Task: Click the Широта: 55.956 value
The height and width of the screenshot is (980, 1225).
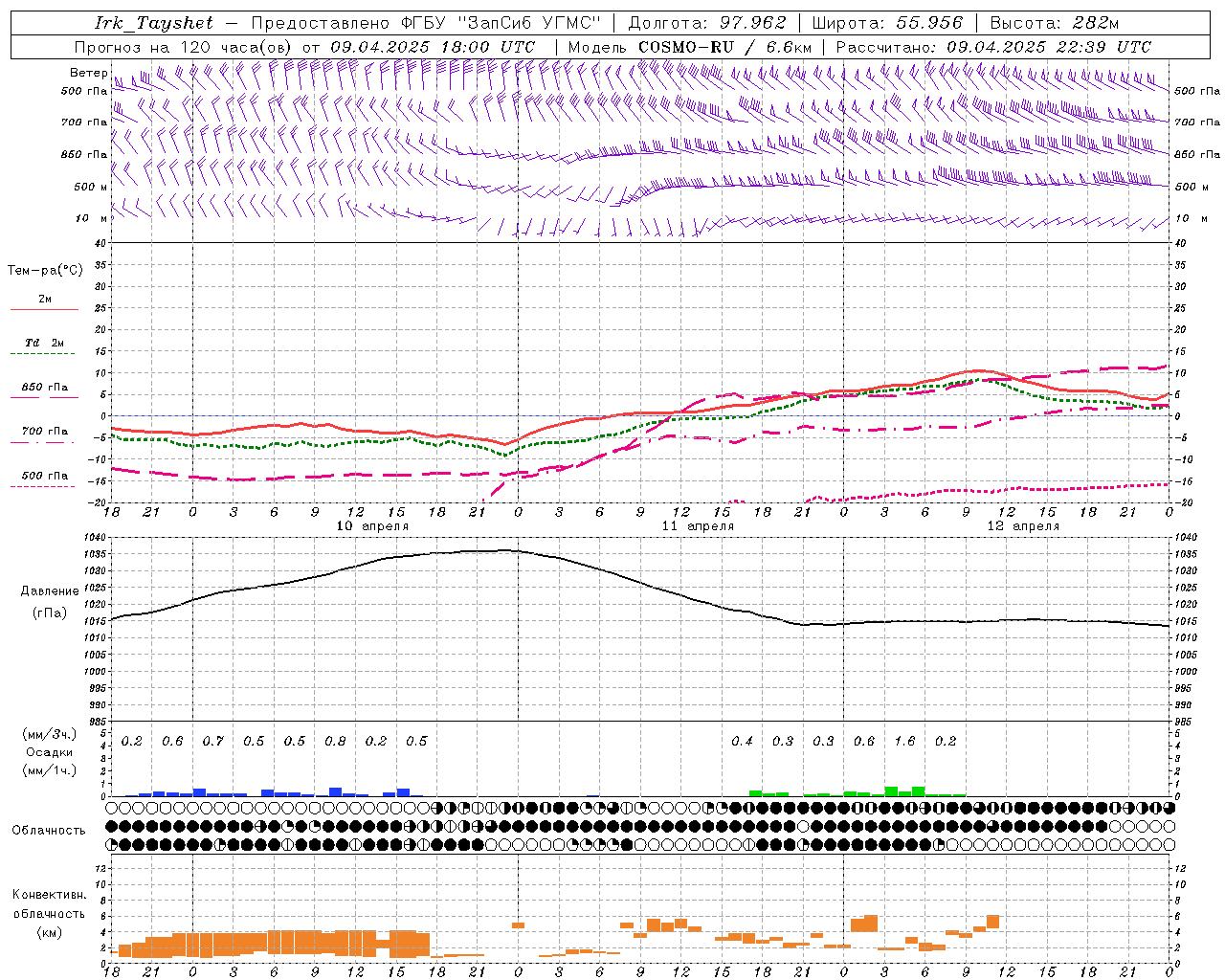Action: (887, 23)
